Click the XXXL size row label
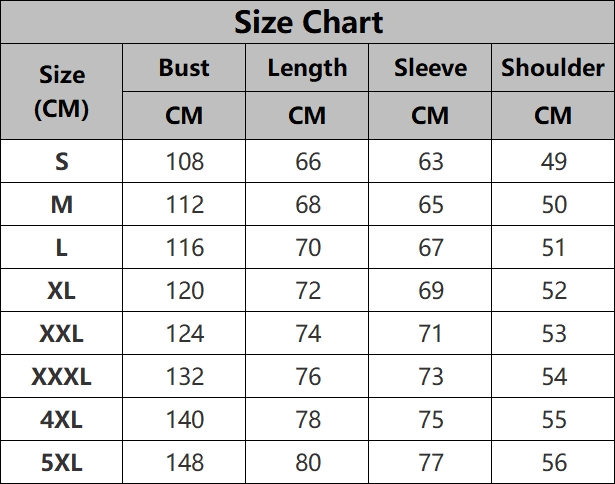 [62, 377]
